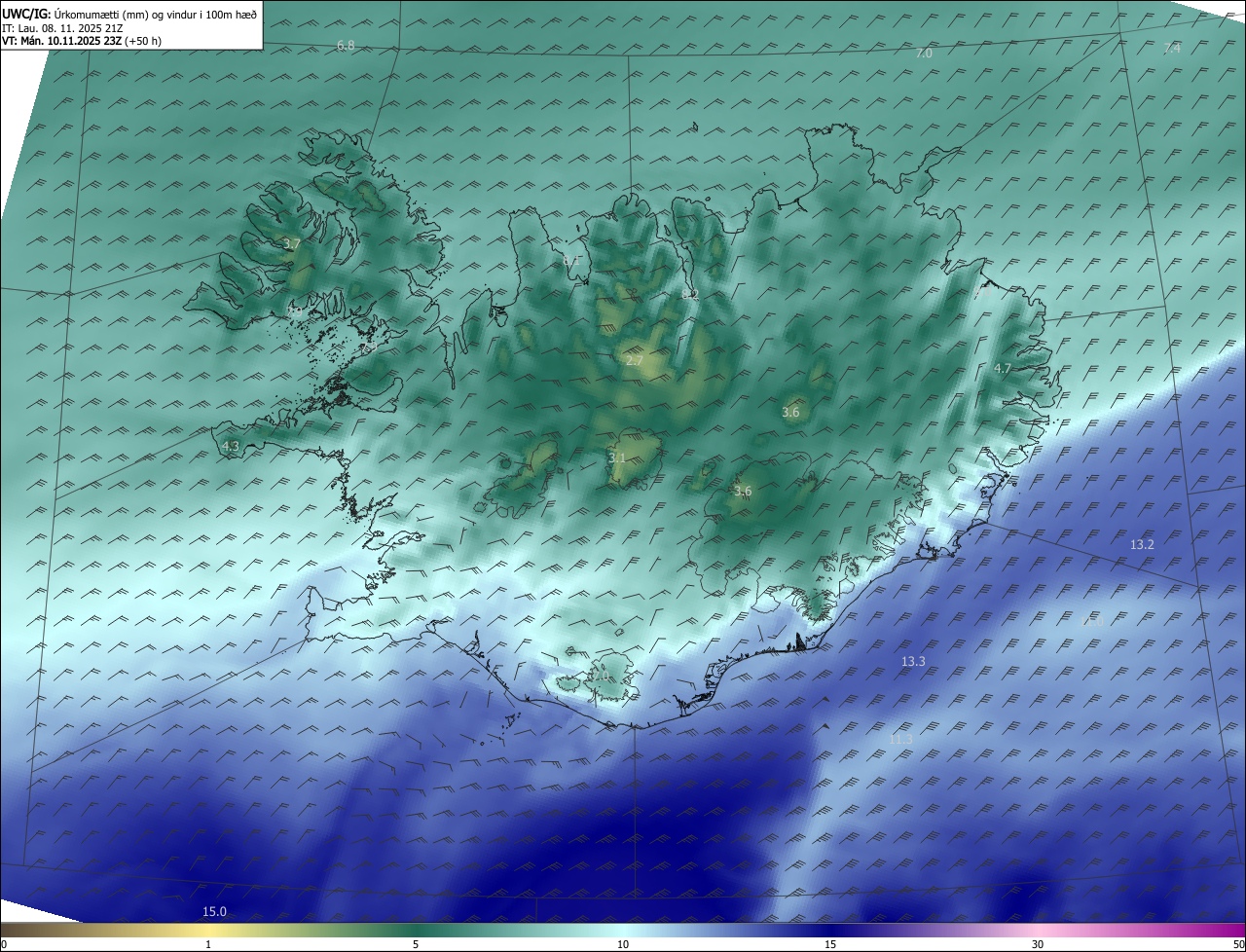This screenshot has height=952, width=1246.
Task: Click the 15 tick on the color scale
Action: pos(830,944)
